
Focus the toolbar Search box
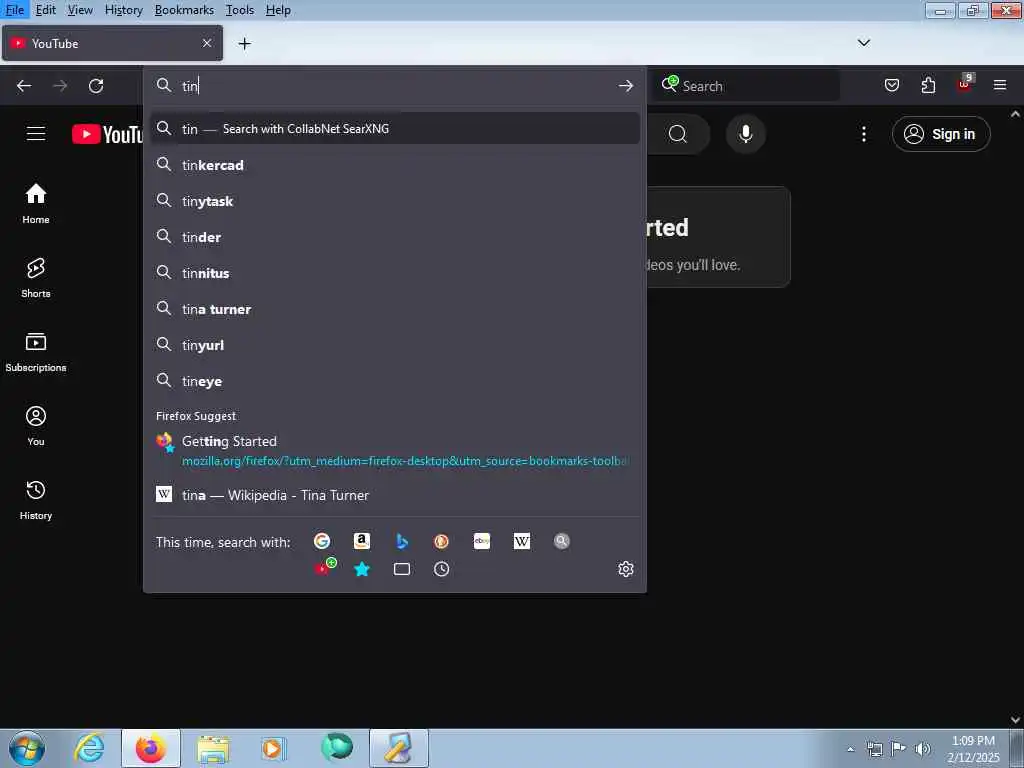(x=746, y=86)
